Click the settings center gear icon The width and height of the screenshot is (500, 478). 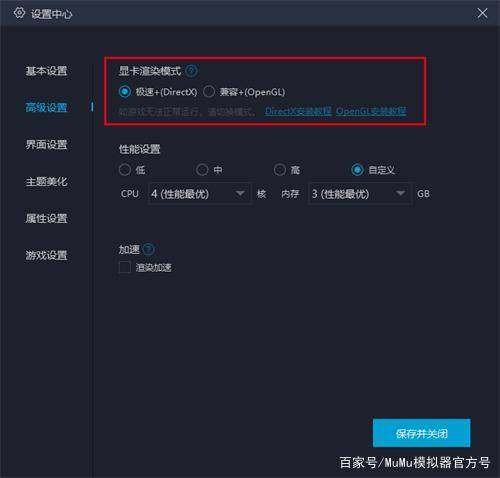coord(19,13)
